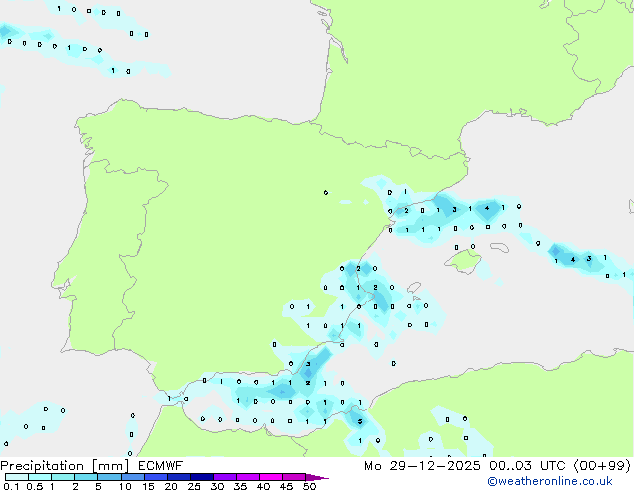Click the ECMWF model label
This screenshot has width=634, height=490.
click(161, 466)
